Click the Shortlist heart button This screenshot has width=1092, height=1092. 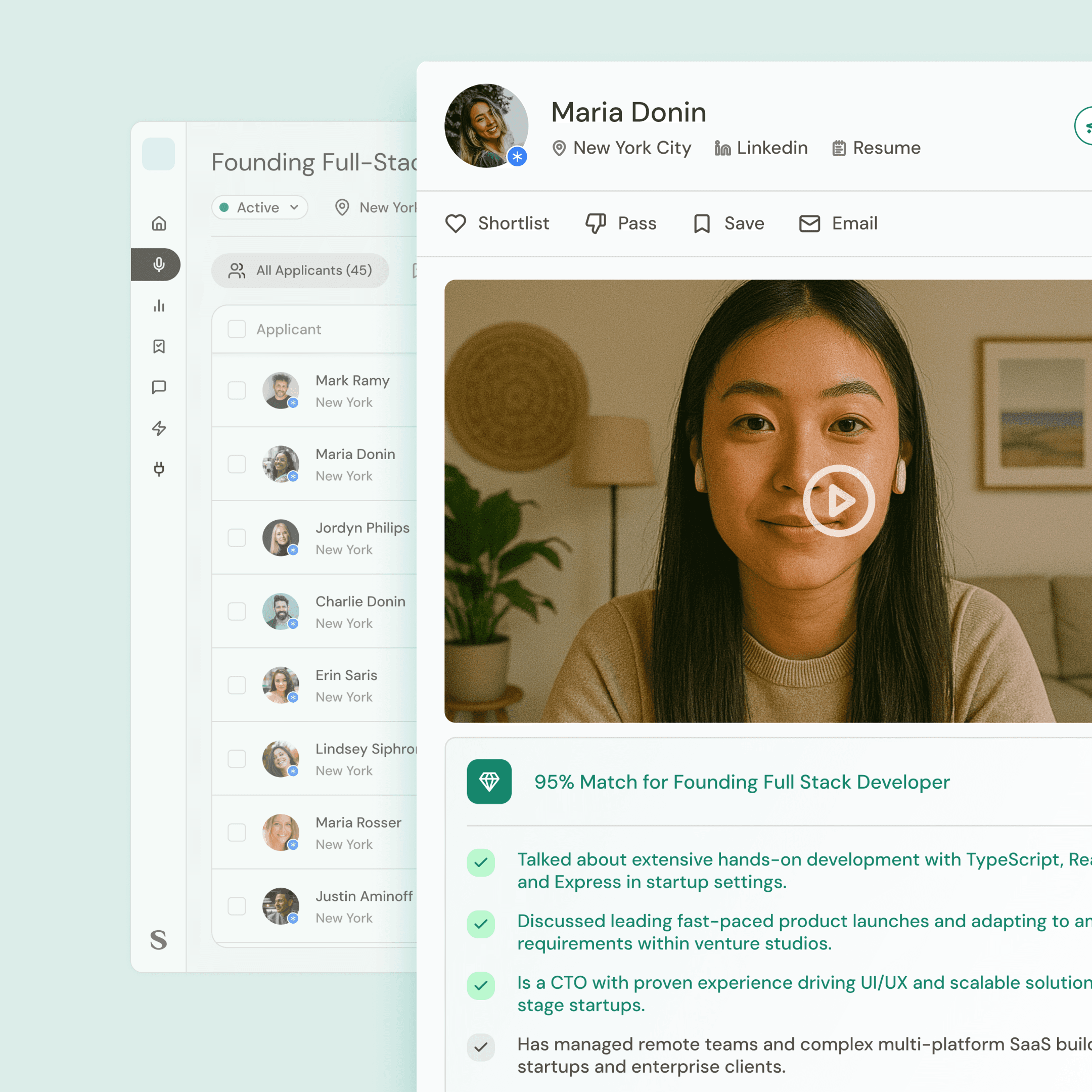pyautogui.click(x=497, y=223)
